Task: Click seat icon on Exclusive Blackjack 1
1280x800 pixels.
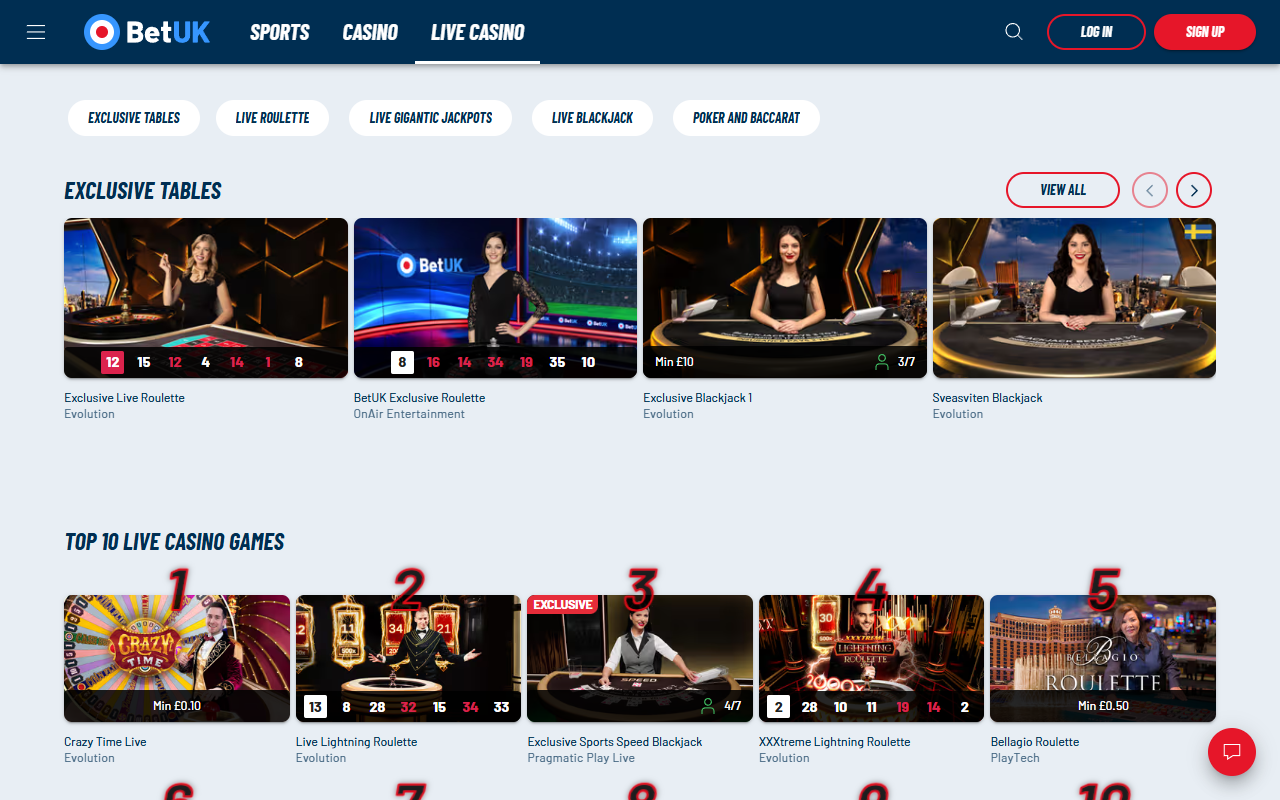Action: point(882,362)
